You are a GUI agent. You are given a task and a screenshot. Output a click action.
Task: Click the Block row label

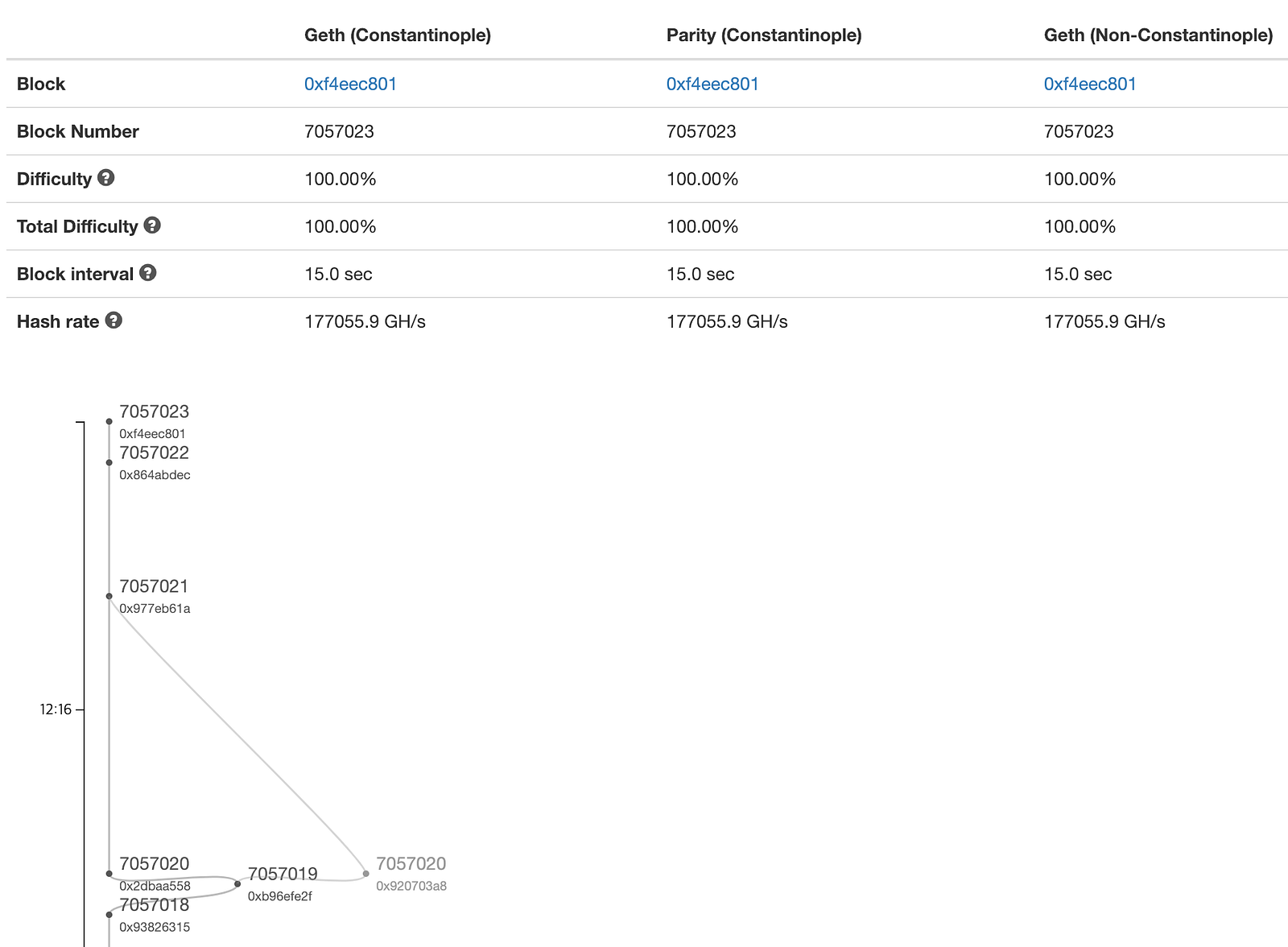click(41, 84)
